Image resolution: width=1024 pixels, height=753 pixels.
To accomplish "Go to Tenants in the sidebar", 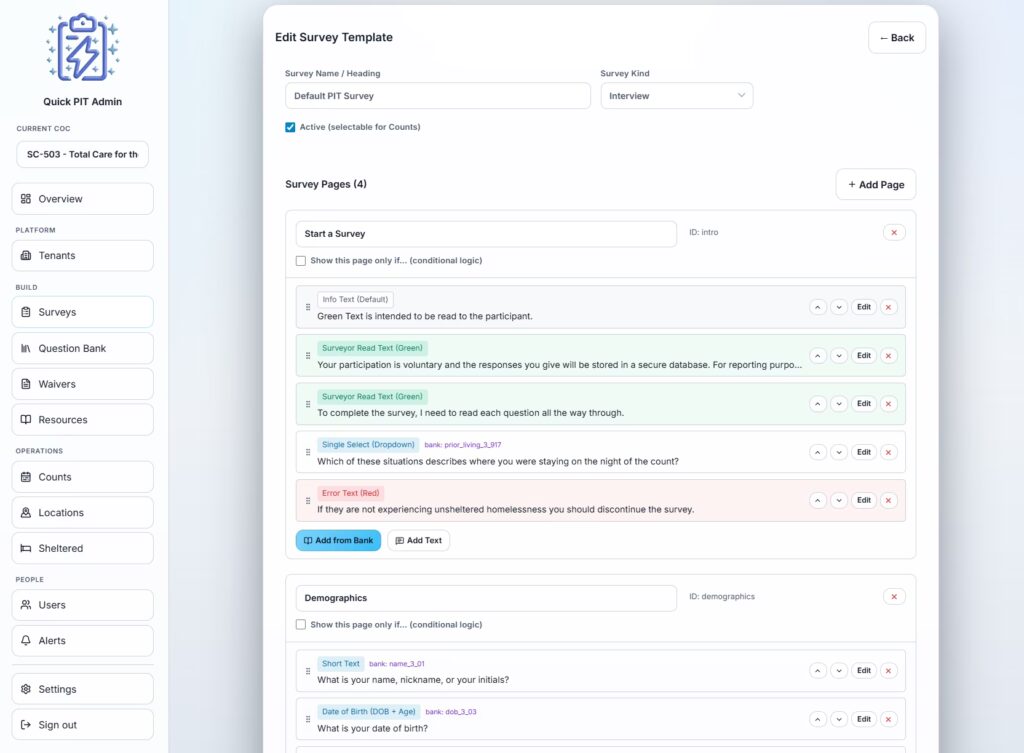I will click(x=82, y=255).
